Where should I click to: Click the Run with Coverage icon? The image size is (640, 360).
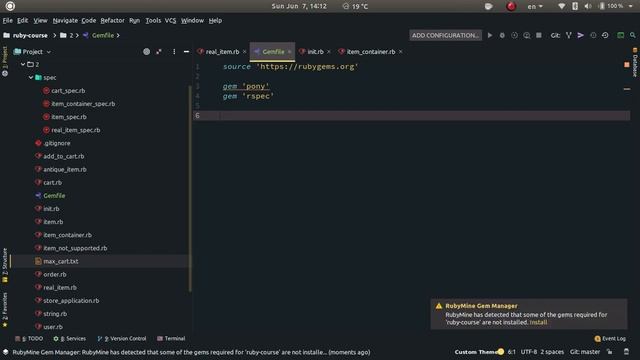514,36
